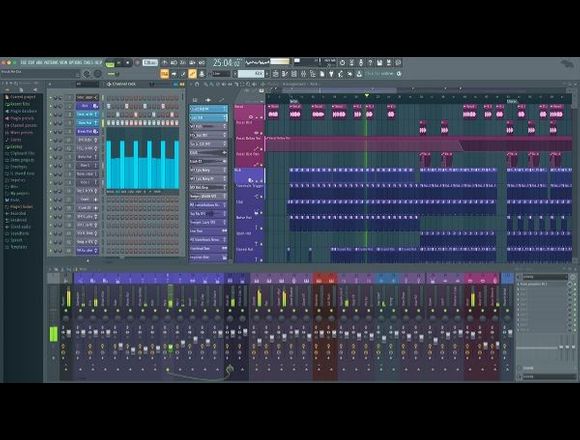This screenshot has height=440, width=580.
Task: Click the render export icon
Action: click(389, 62)
